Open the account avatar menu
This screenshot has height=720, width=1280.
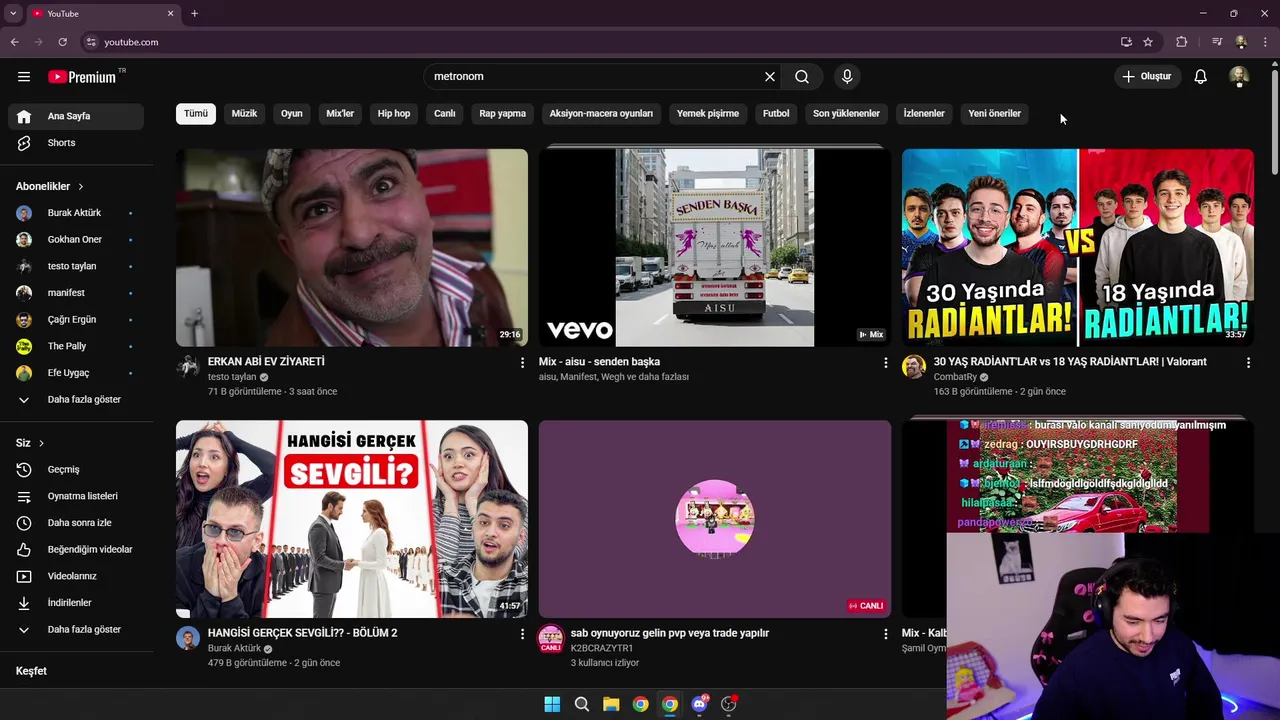[1239, 77]
